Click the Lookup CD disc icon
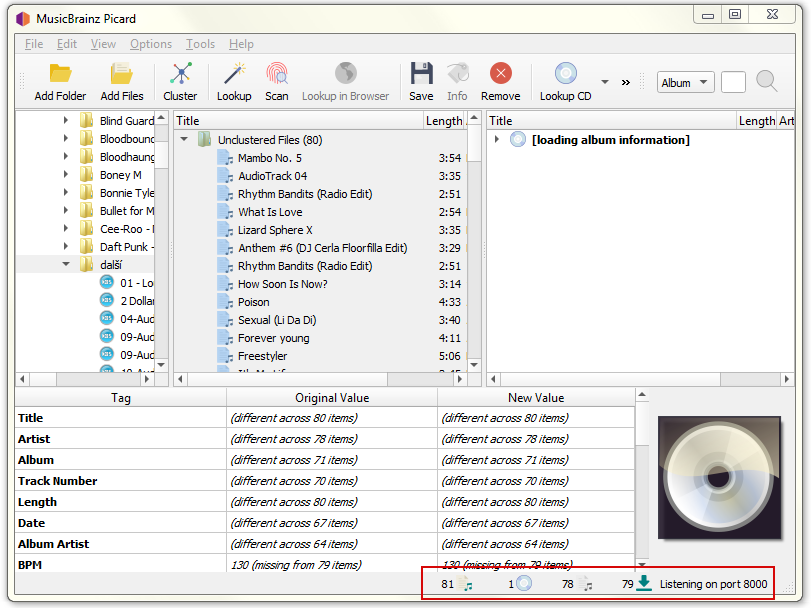Viewport: 811px width, 608px height. click(565, 73)
